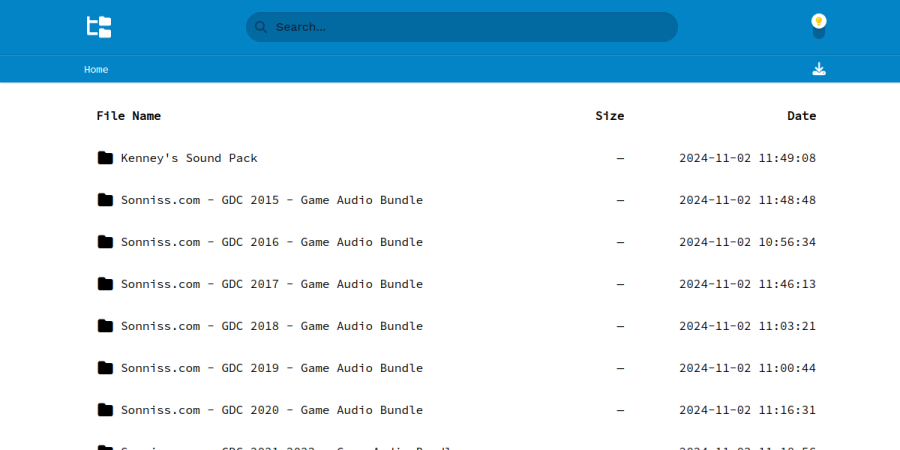The width and height of the screenshot is (900, 450).
Task: Click the folder icon for GDC 2016 bundle
Action: [105, 242]
